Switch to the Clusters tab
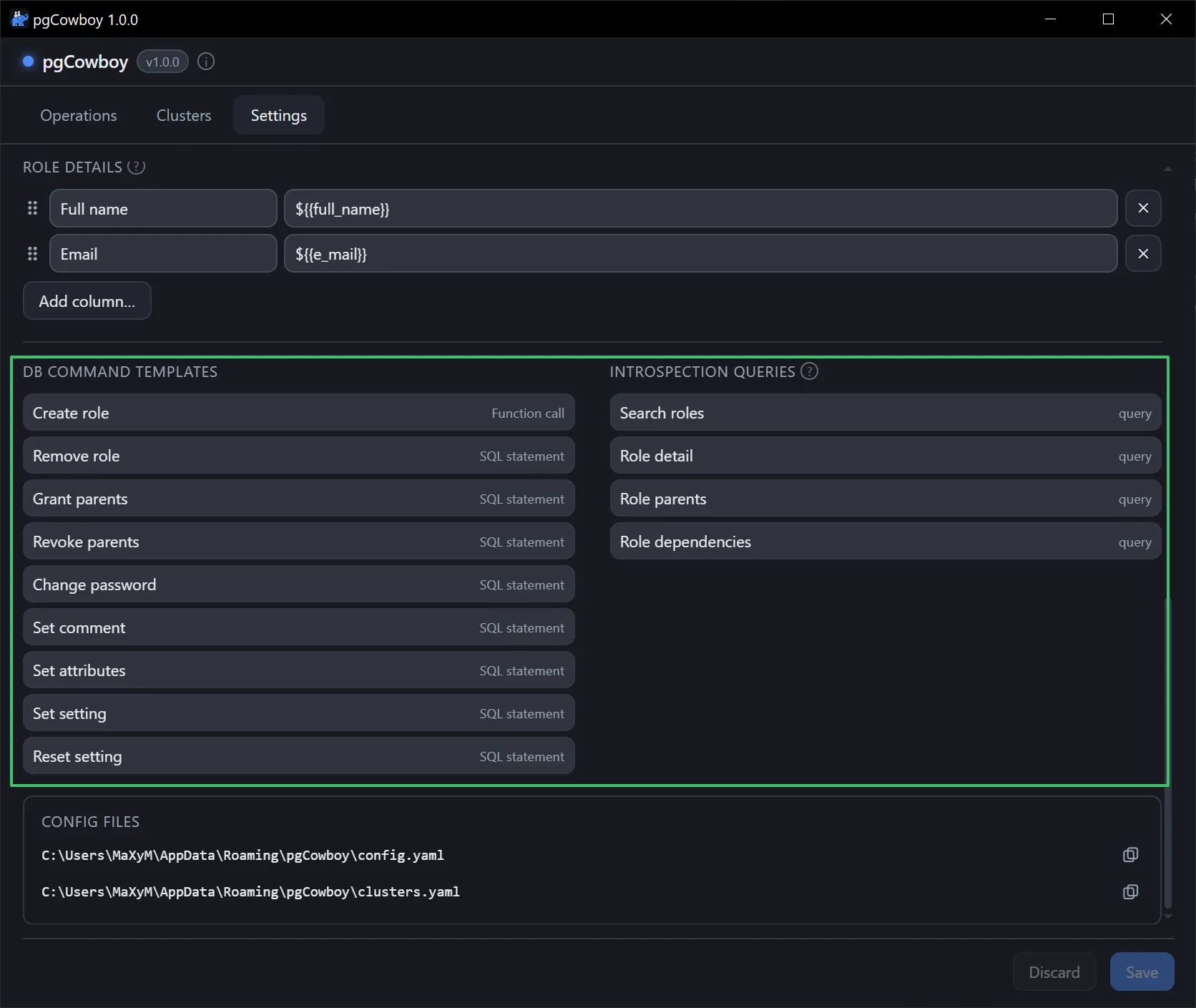 coord(184,115)
